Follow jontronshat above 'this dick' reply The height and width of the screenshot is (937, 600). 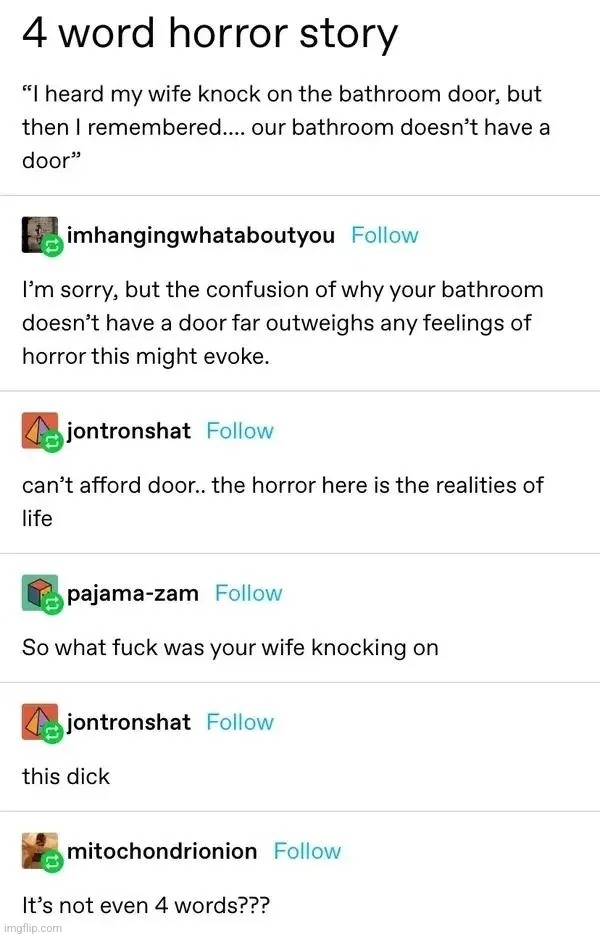tap(240, 722)
